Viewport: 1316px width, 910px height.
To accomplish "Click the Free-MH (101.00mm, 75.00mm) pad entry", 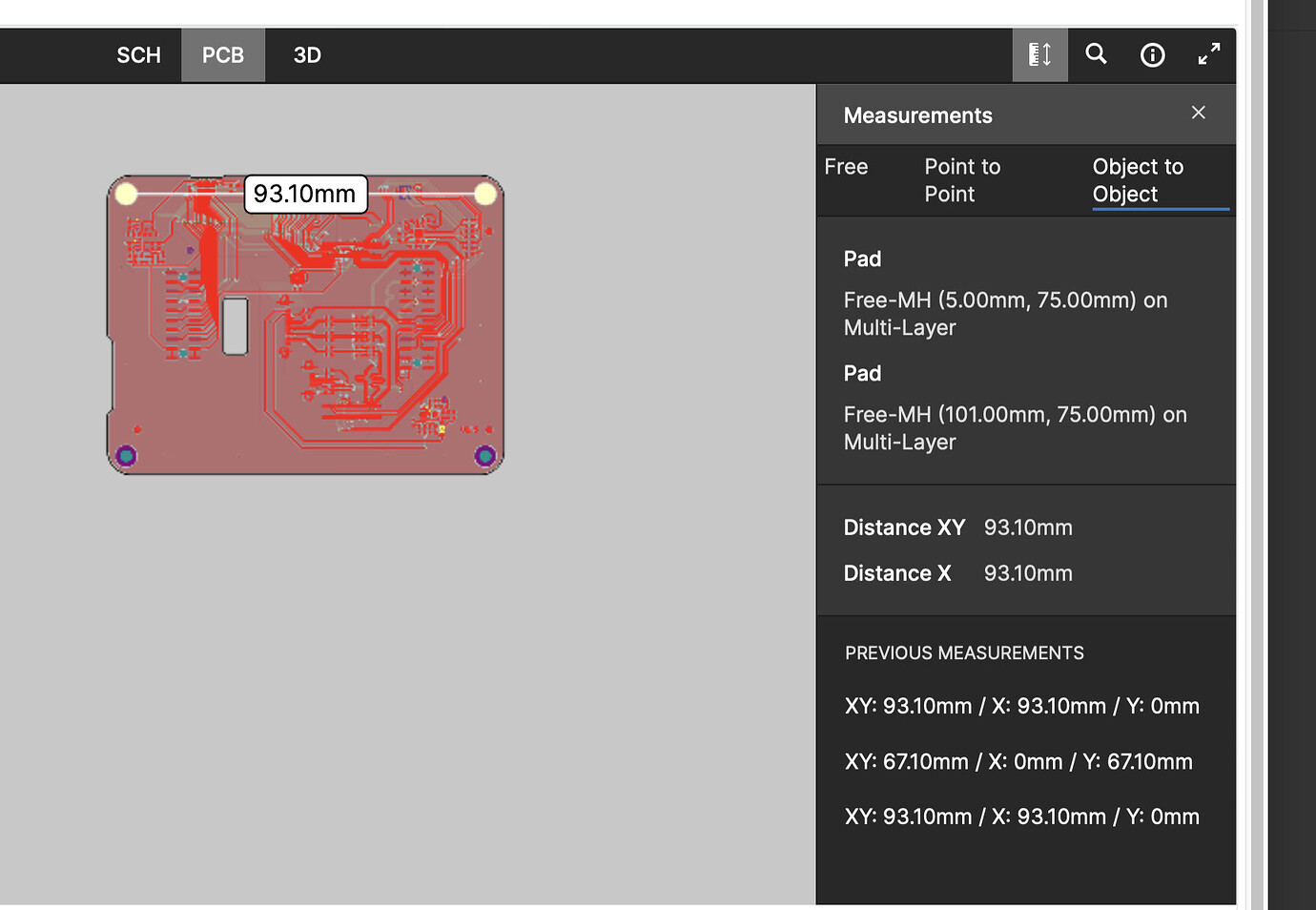I will [x=1014, y=427].
